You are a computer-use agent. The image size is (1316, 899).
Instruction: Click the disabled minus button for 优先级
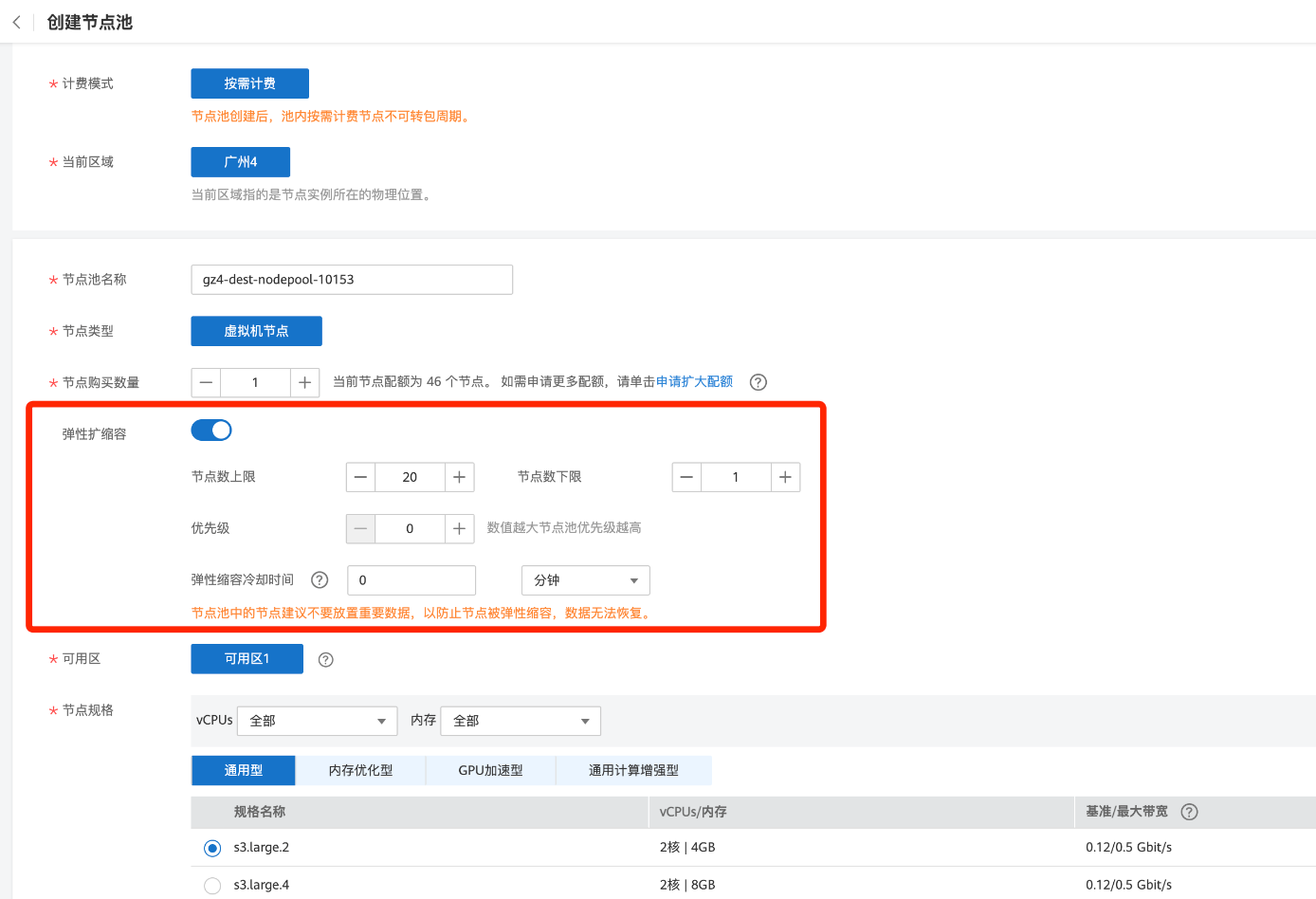360,528
